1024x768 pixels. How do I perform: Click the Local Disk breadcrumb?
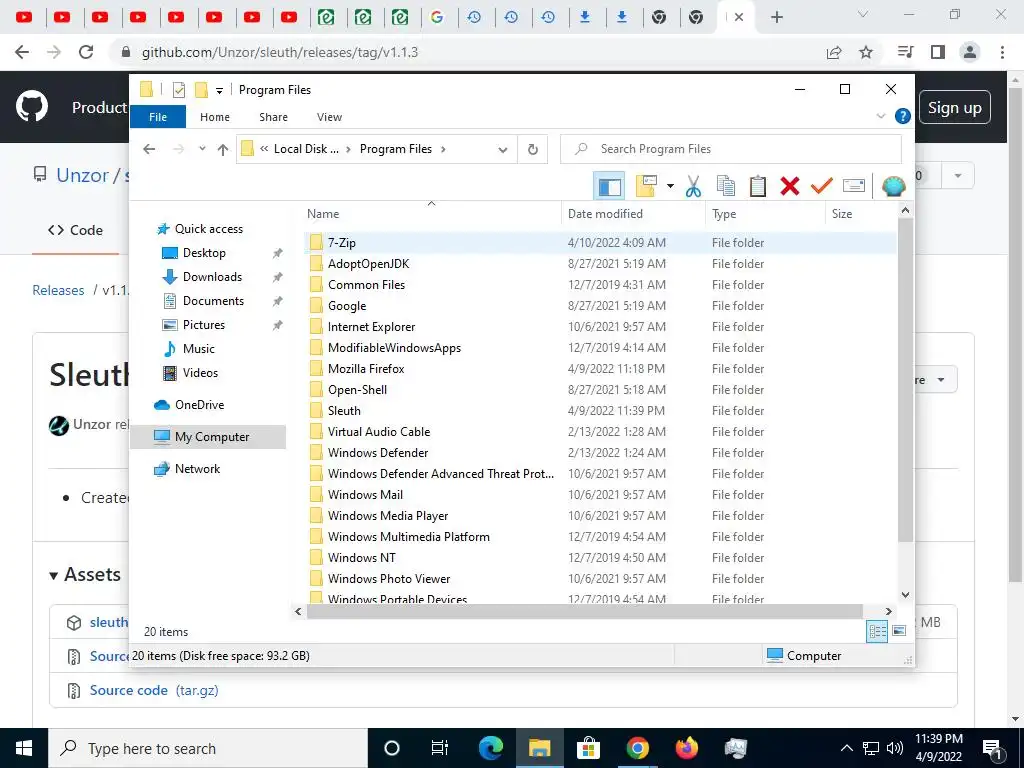pyautogui.click(x=306, y=149)
